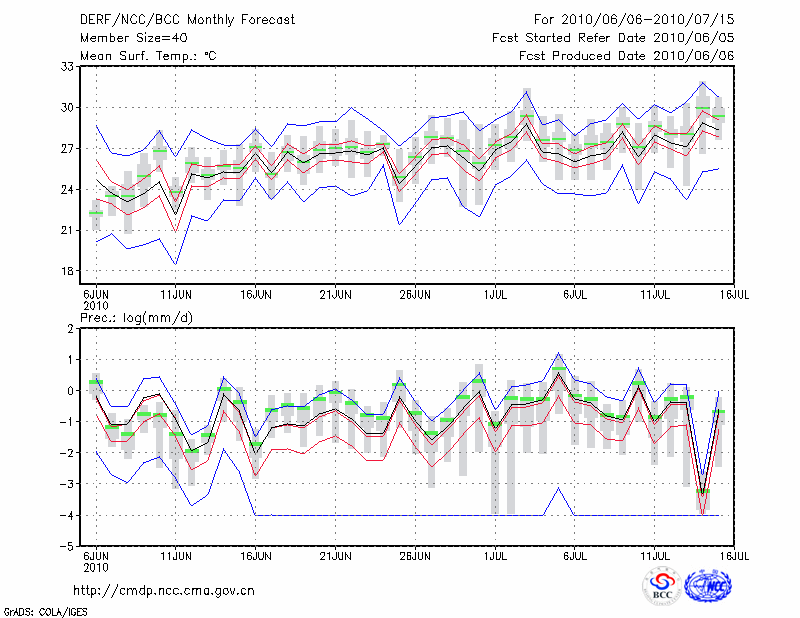Click the BCC logo icon
The width and height of the screenshot is (800, 618).
[x=662, y=586]
